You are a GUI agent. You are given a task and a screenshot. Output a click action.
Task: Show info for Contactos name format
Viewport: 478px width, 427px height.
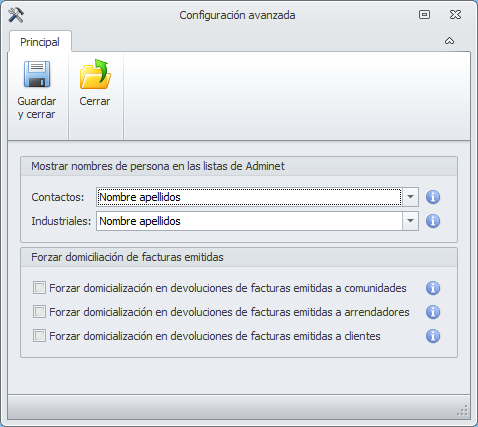coord(433,197)
